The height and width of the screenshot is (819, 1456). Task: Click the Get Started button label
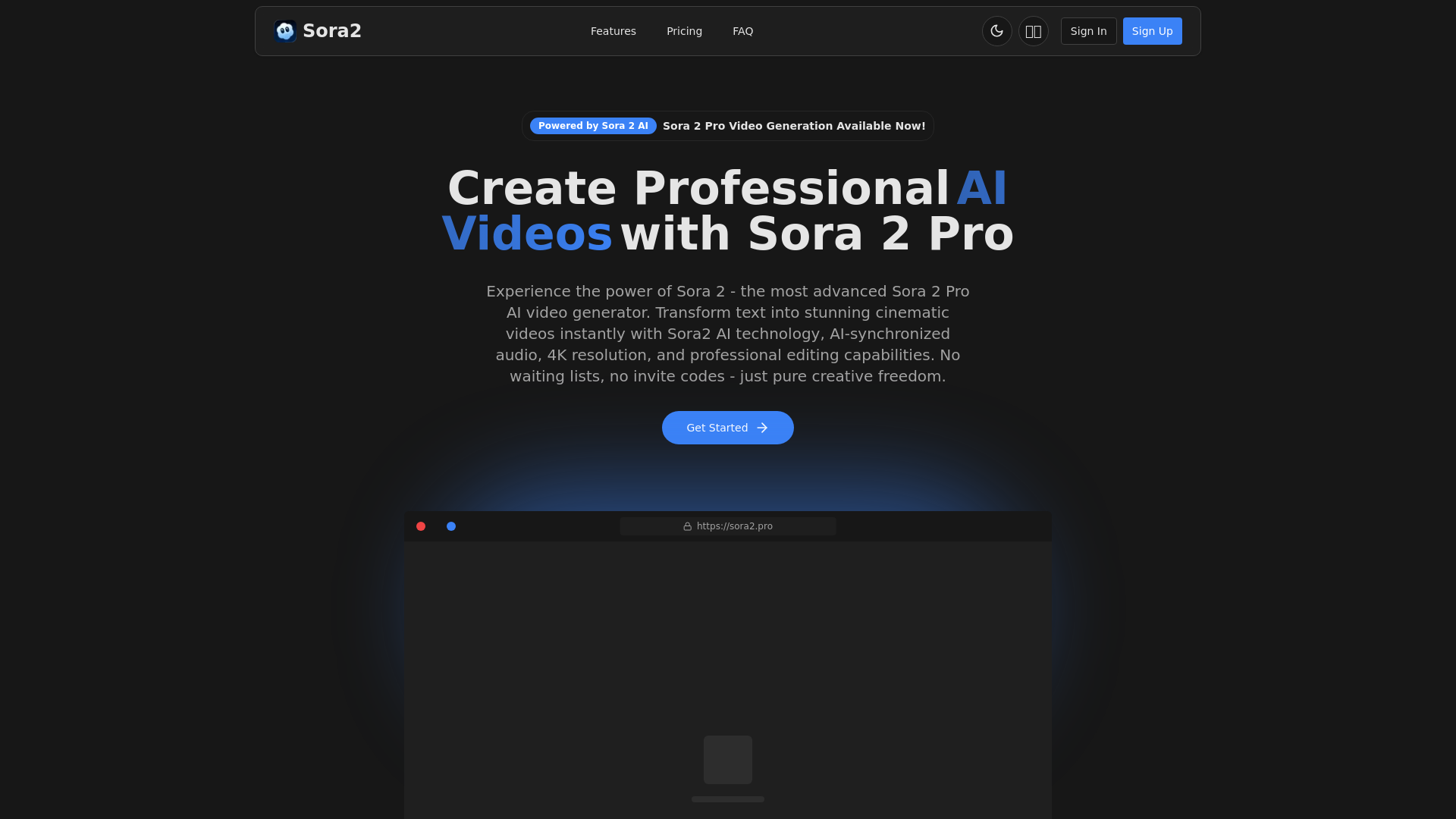click(x=717, y=428)
